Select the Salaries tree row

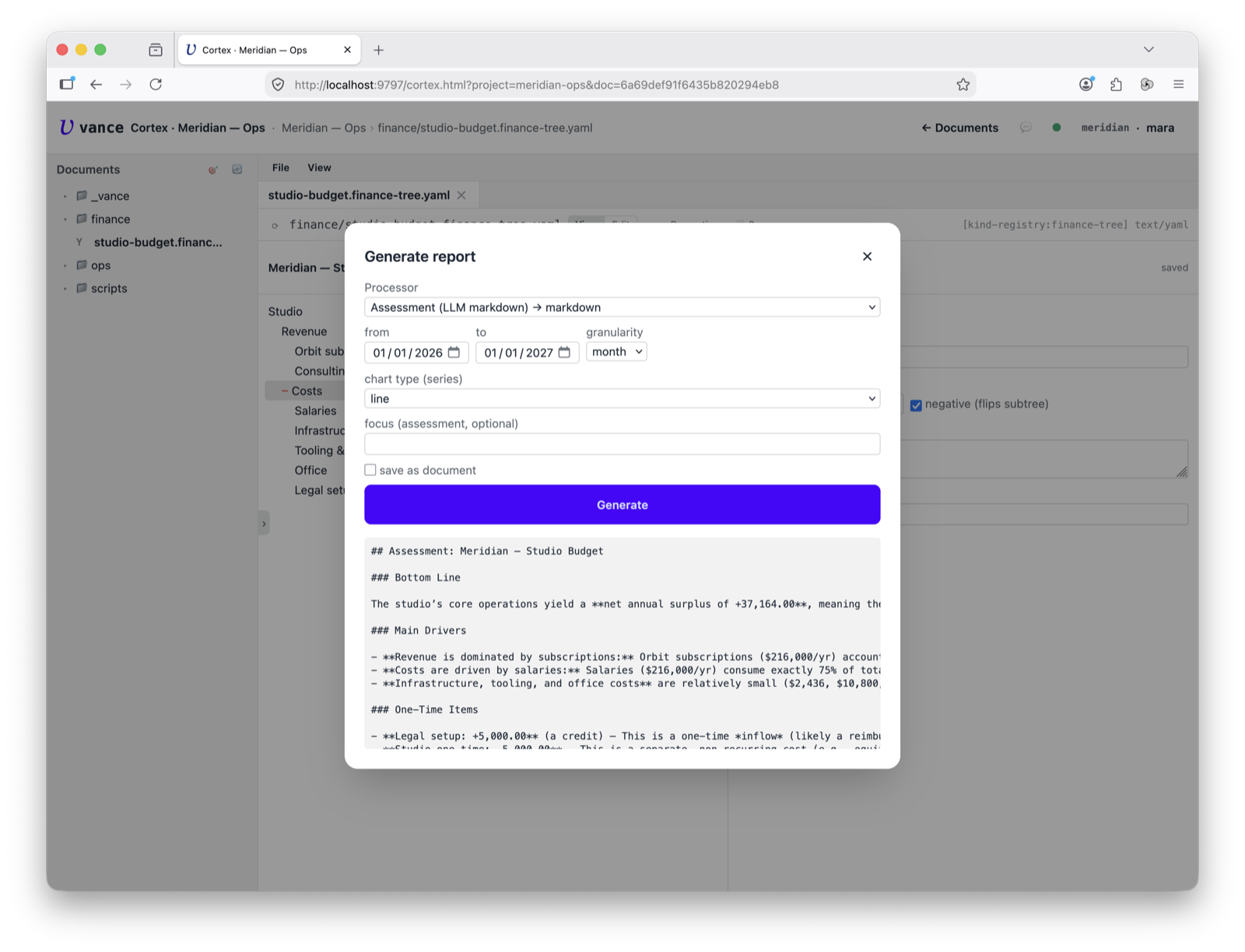click(x=315, y=411)
